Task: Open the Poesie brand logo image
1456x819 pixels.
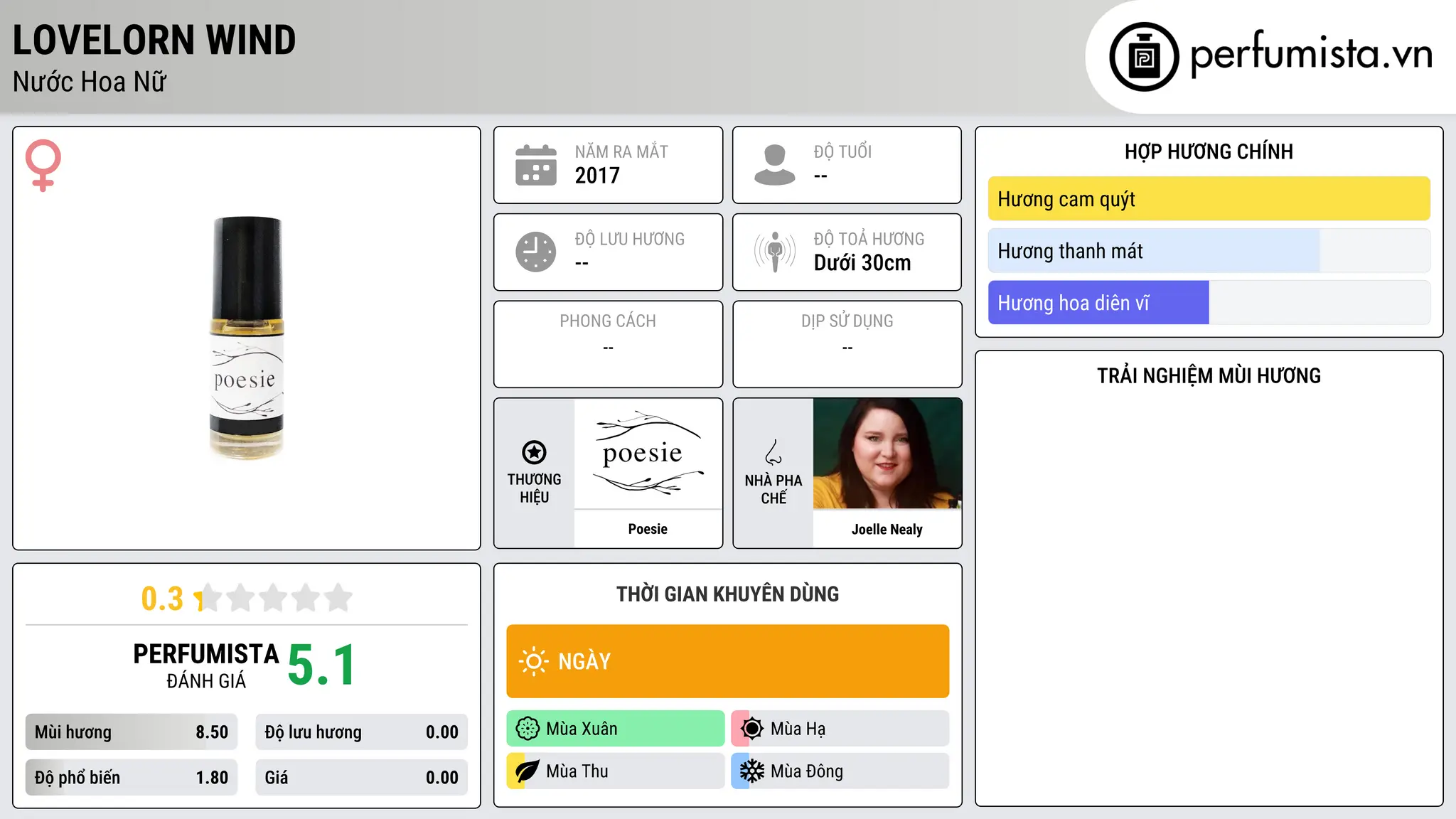Action: tap(648, 453)
